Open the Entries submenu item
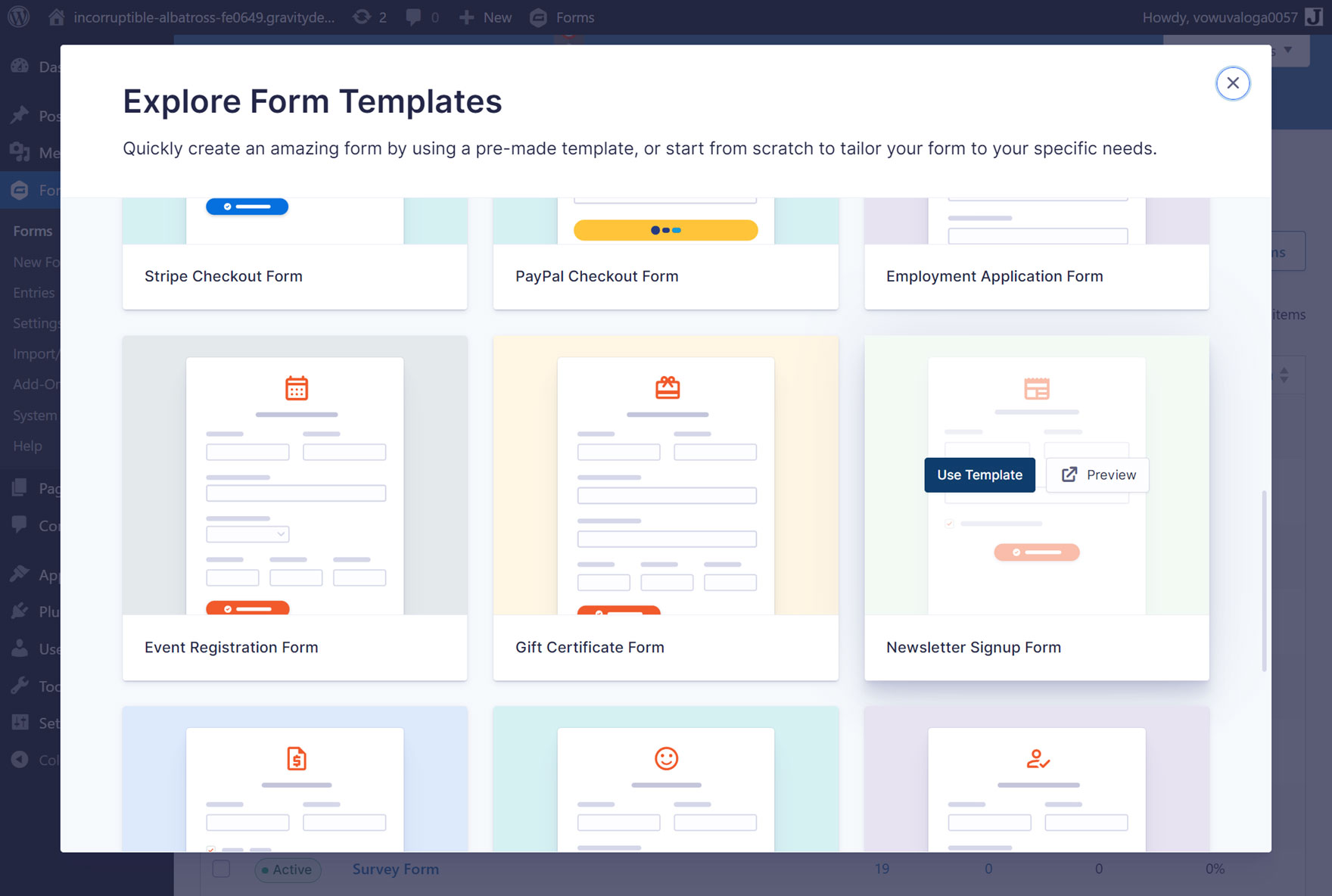 (x=34, y=292)
